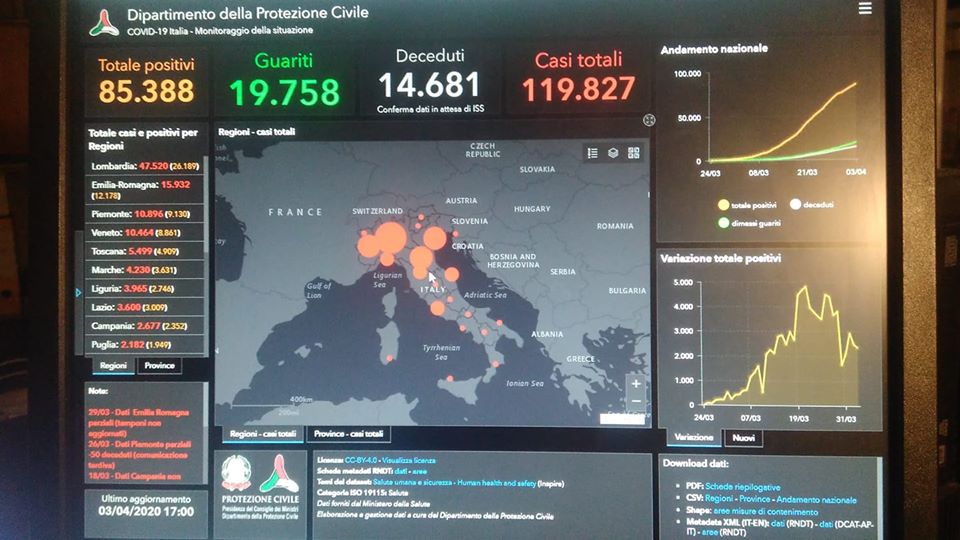Download CSV 'Andamento nazionale'
The width and height of the screenshot is (960, 540).
816,500
